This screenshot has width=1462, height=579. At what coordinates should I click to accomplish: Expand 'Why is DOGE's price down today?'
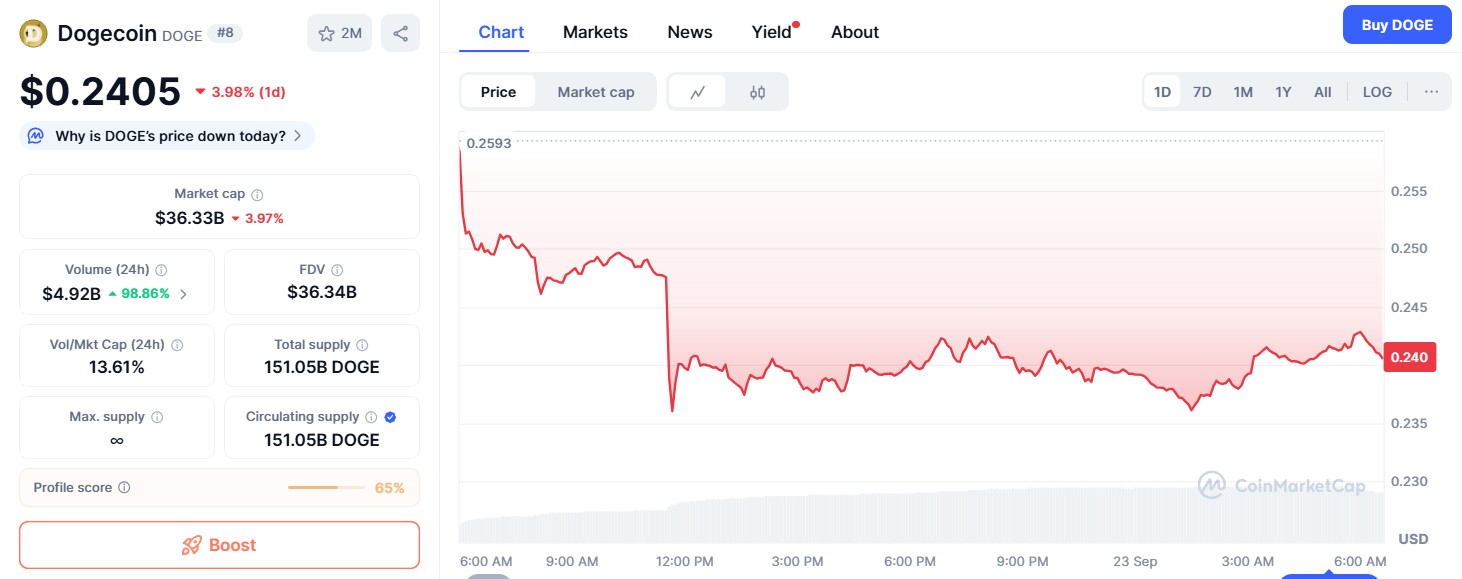167,136
